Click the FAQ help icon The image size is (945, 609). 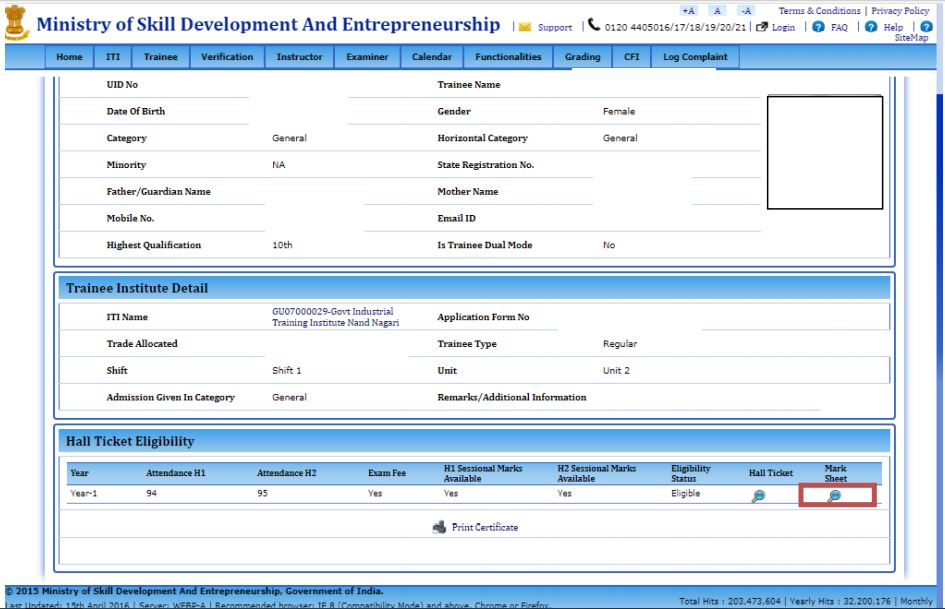(x=821, y=27)
